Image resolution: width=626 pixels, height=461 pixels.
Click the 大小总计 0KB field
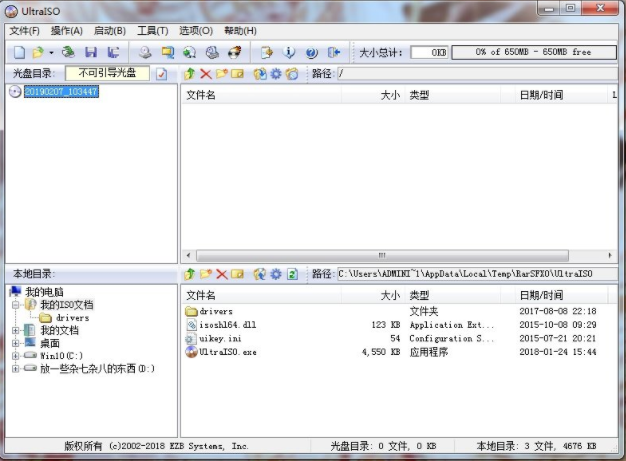(430, 52)
